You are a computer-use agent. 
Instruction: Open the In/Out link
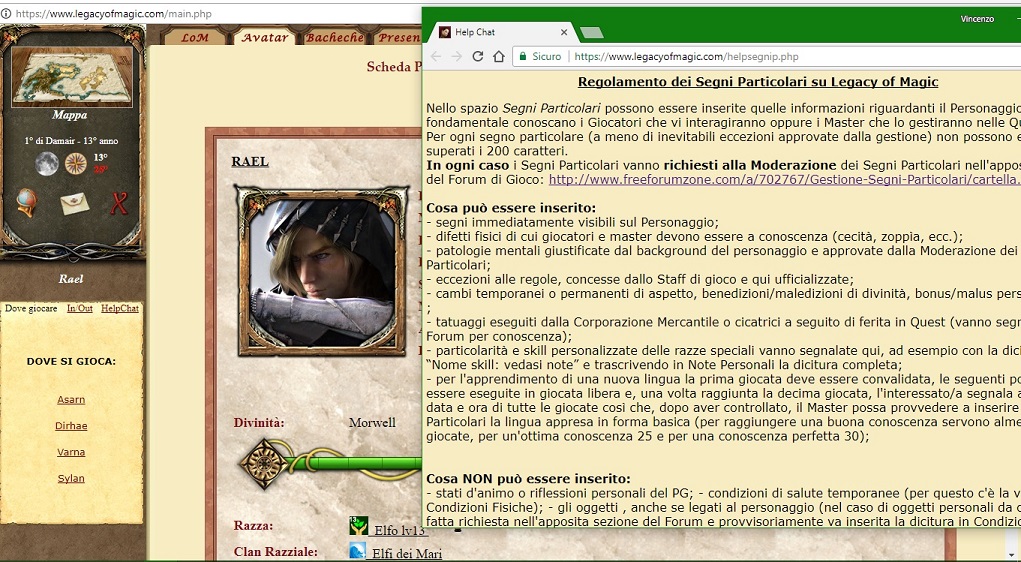pos(80,309)
